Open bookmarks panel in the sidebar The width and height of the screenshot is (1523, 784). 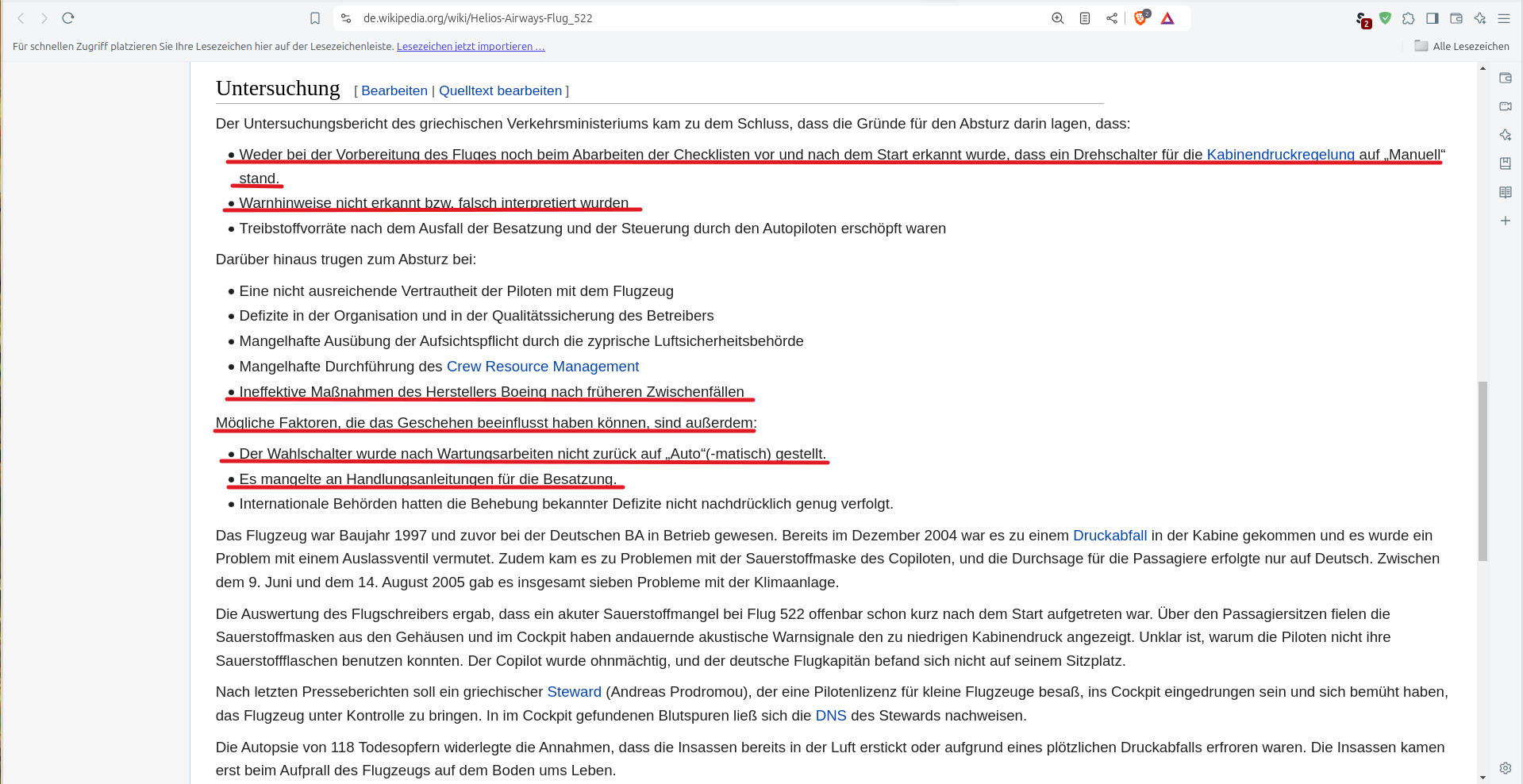coord(1506,163)
